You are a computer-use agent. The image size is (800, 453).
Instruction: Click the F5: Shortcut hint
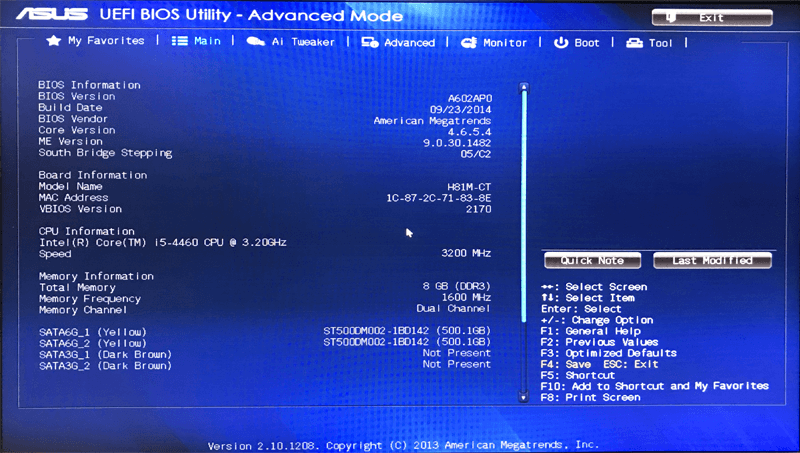point(578,375)
